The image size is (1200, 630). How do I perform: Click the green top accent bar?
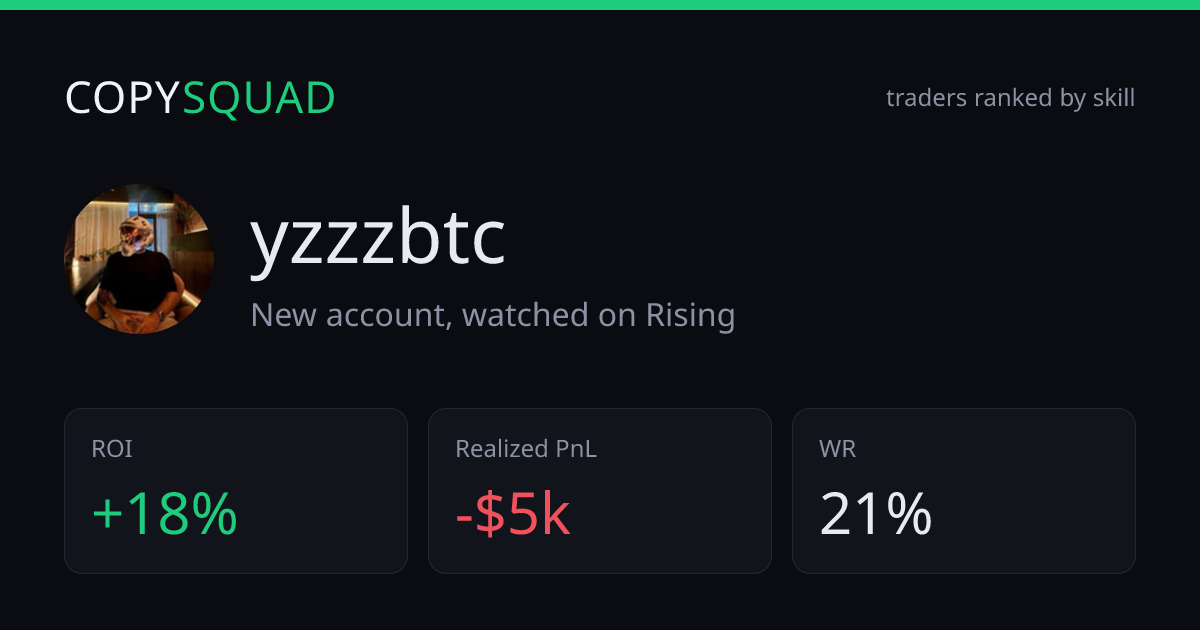click(x=600, y=5)
